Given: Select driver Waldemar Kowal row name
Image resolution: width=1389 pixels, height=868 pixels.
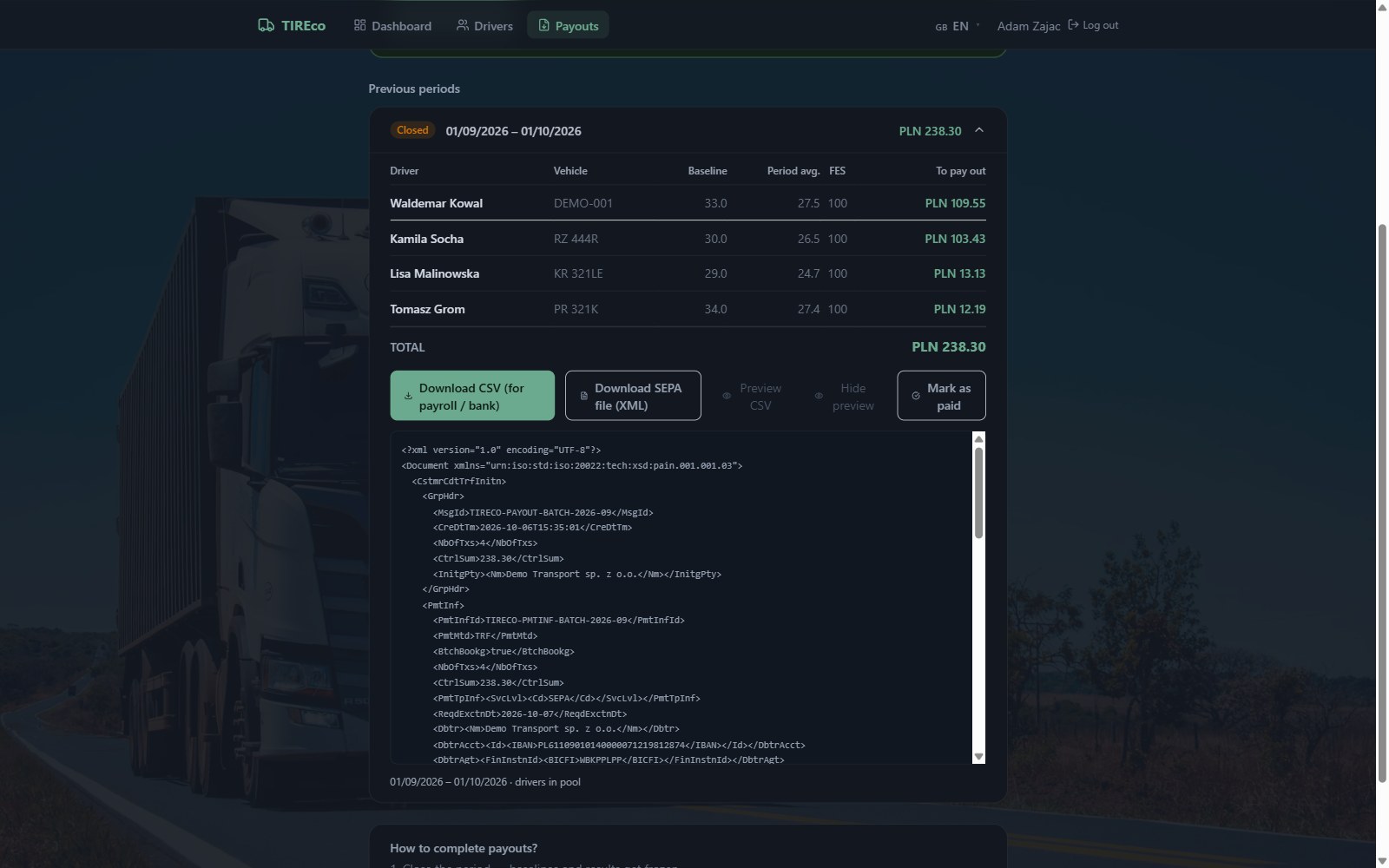Looking at the screenshot, I should (x=436, y=203).
